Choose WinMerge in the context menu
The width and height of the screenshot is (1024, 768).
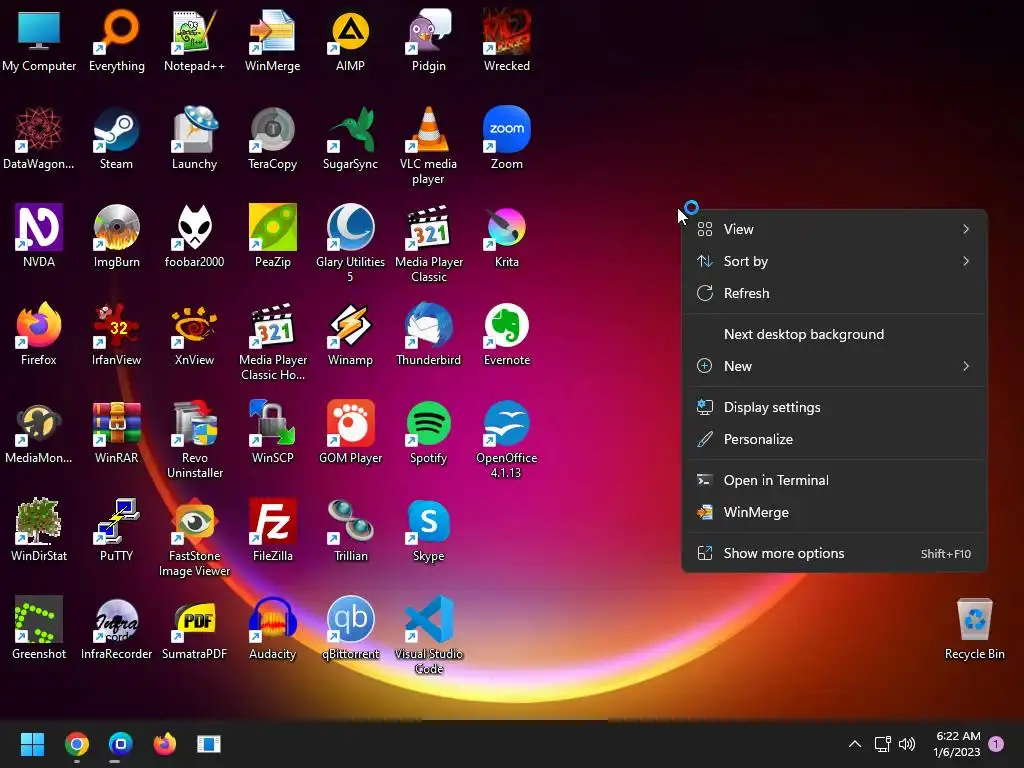pyautogui.click(x=834, y=513)
